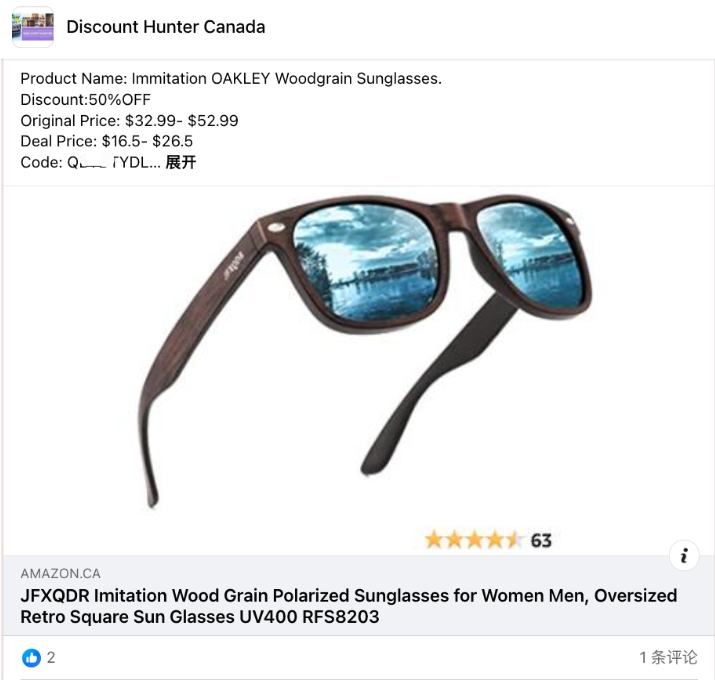
Task: Click the Original Price text line
Action: (x=130, y=121)
